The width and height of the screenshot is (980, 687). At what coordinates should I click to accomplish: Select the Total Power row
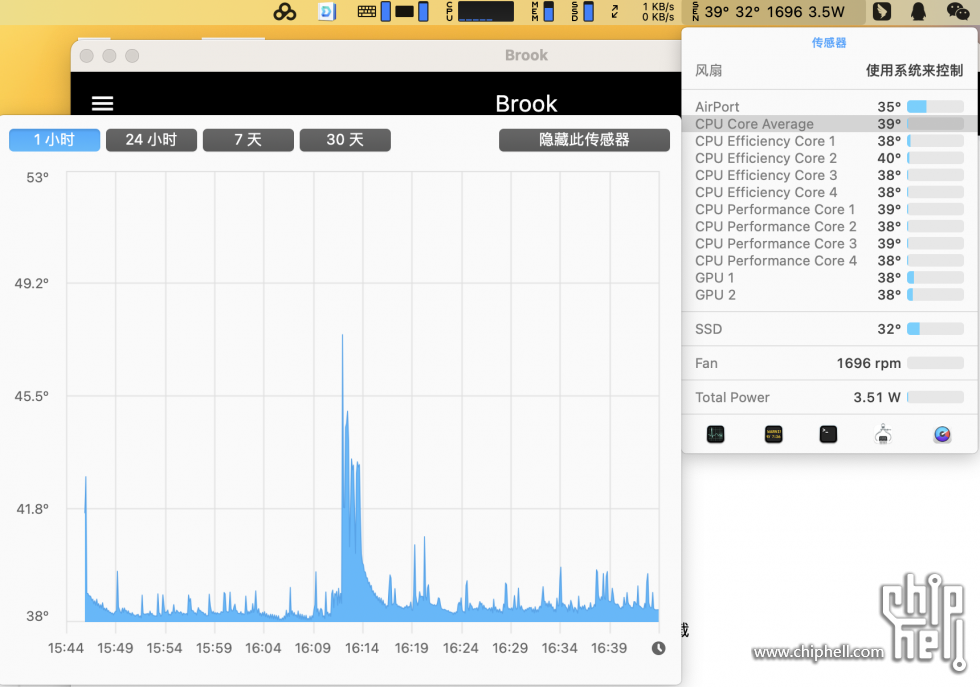coord(829,397)
